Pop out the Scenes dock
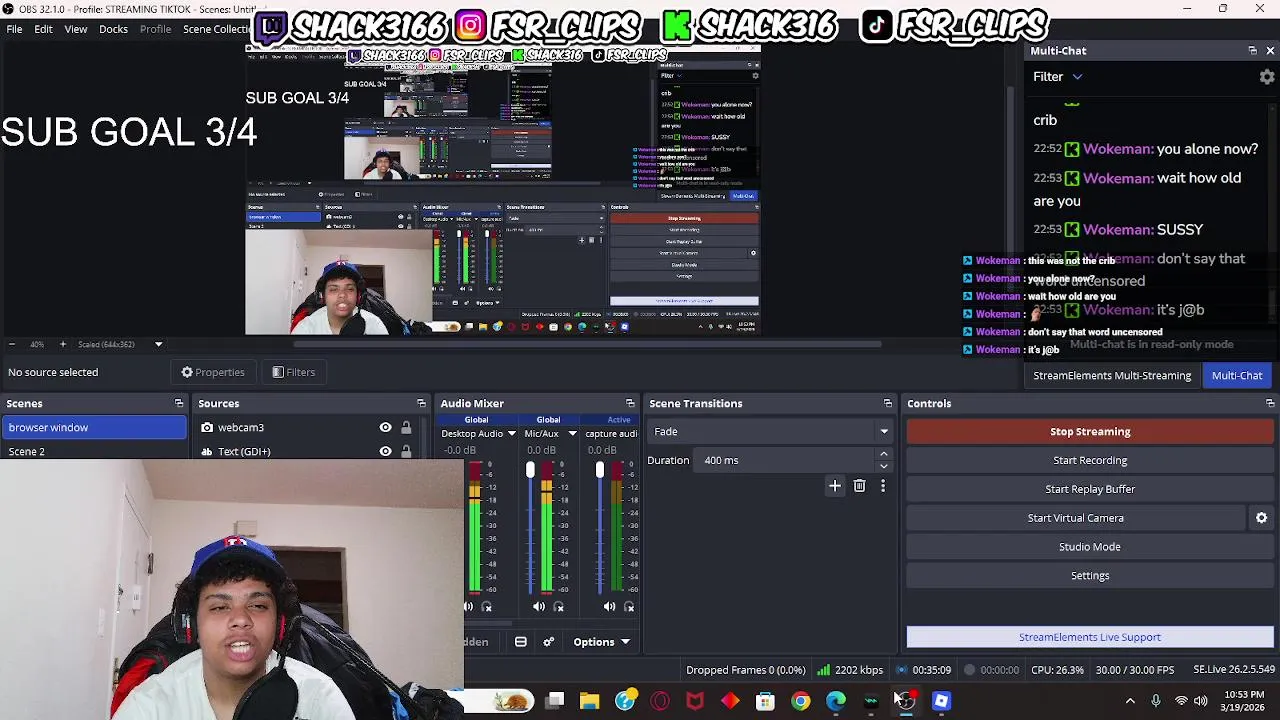 (x=179, y=404)
